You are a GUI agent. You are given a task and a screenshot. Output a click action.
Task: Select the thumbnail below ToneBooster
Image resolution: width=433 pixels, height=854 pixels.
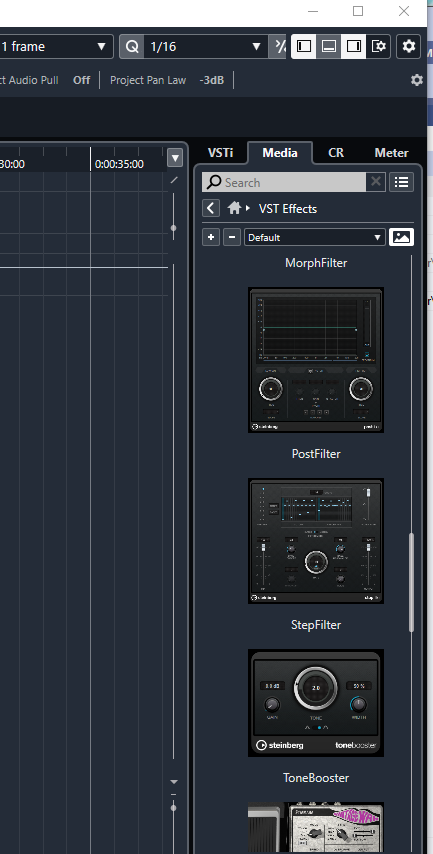[316, 827]
